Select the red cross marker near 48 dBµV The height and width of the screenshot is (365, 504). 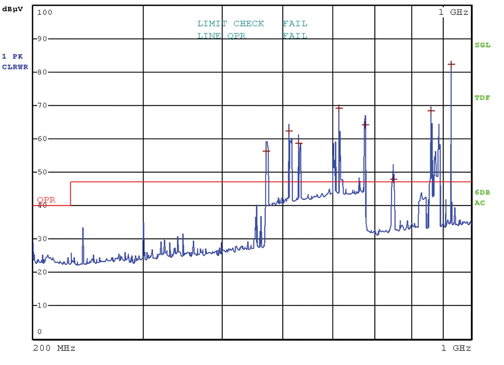coord(393,179)
